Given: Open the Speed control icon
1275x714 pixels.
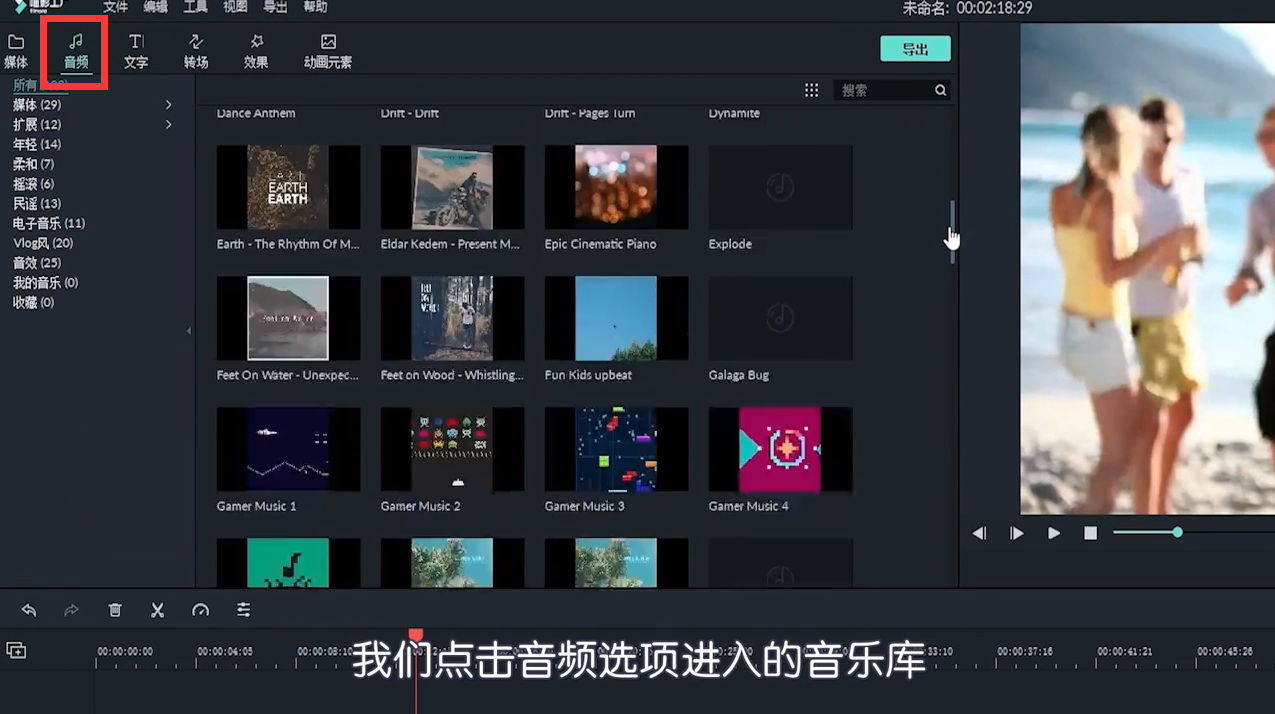Looking at the screenshot, I should pos(200,609).
